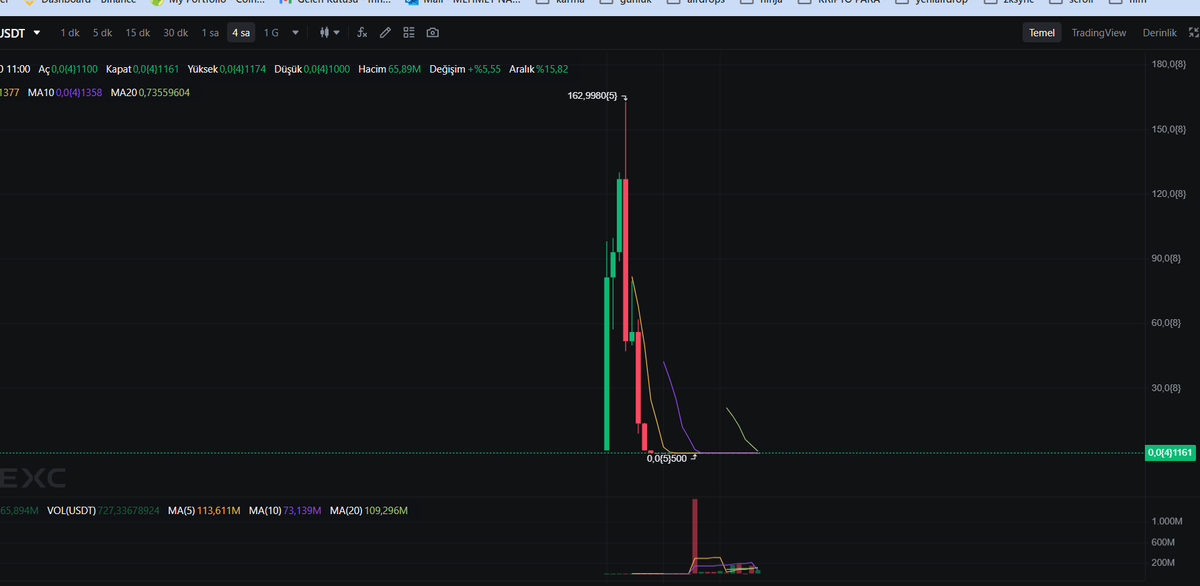The image size is (1200, 586).
Task: Open the chart layout settings icon
Action: (x=408, y=33)
